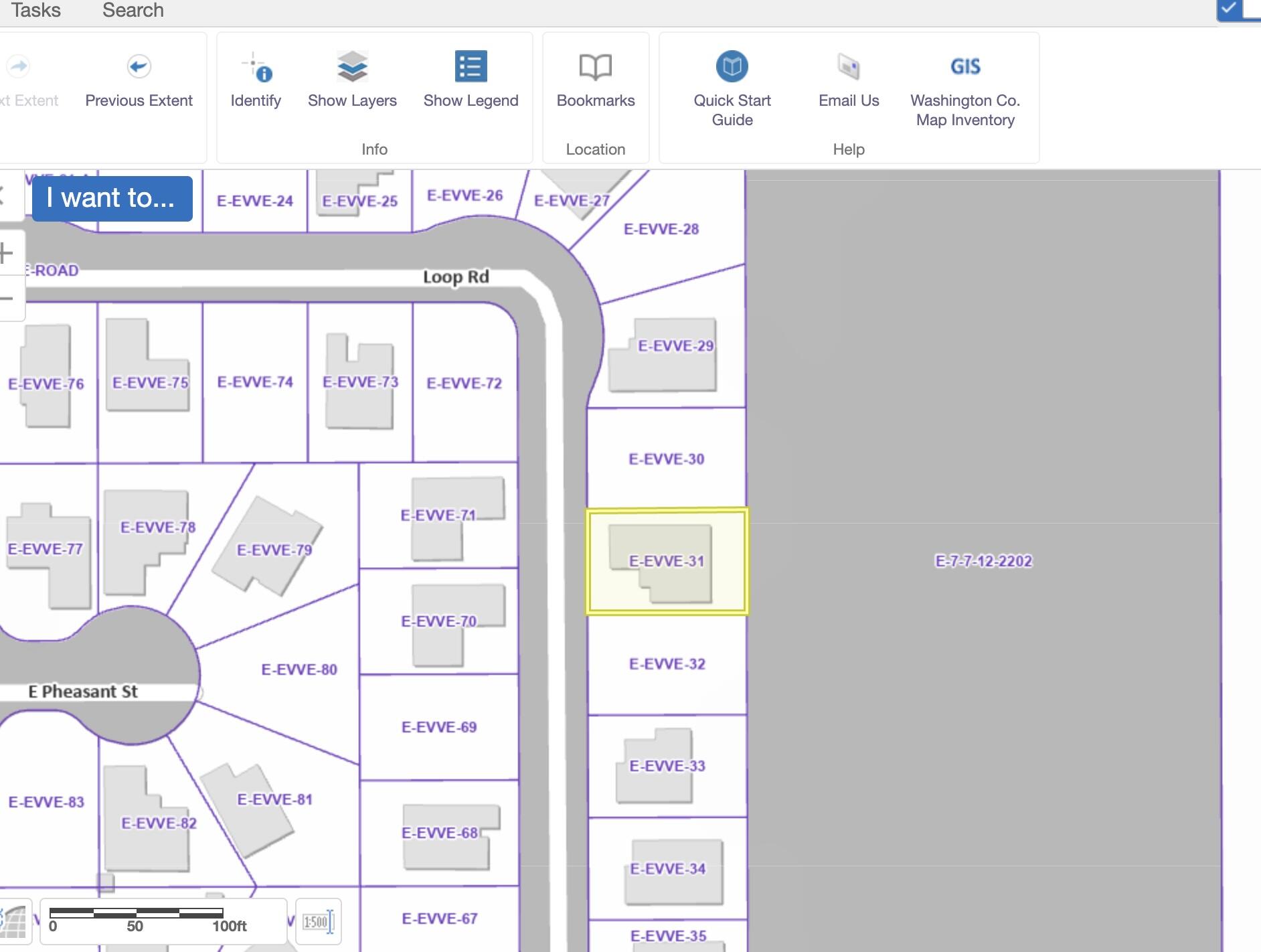Viewport: 1261px width, 952px height.
Task: Zoom in with the plus button
Action: tap(7, 254)
